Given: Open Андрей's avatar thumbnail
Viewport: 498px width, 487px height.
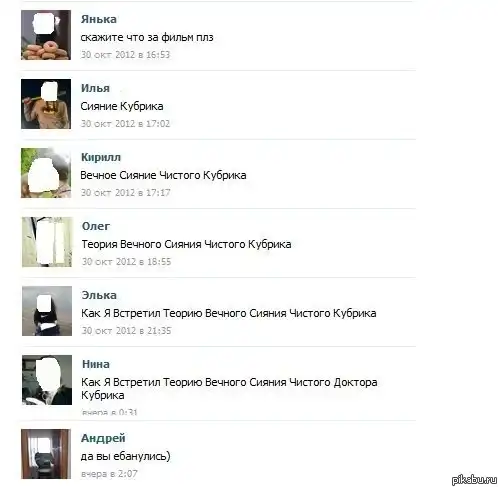Looking at the screenshot, I should [x=46, y=454].
